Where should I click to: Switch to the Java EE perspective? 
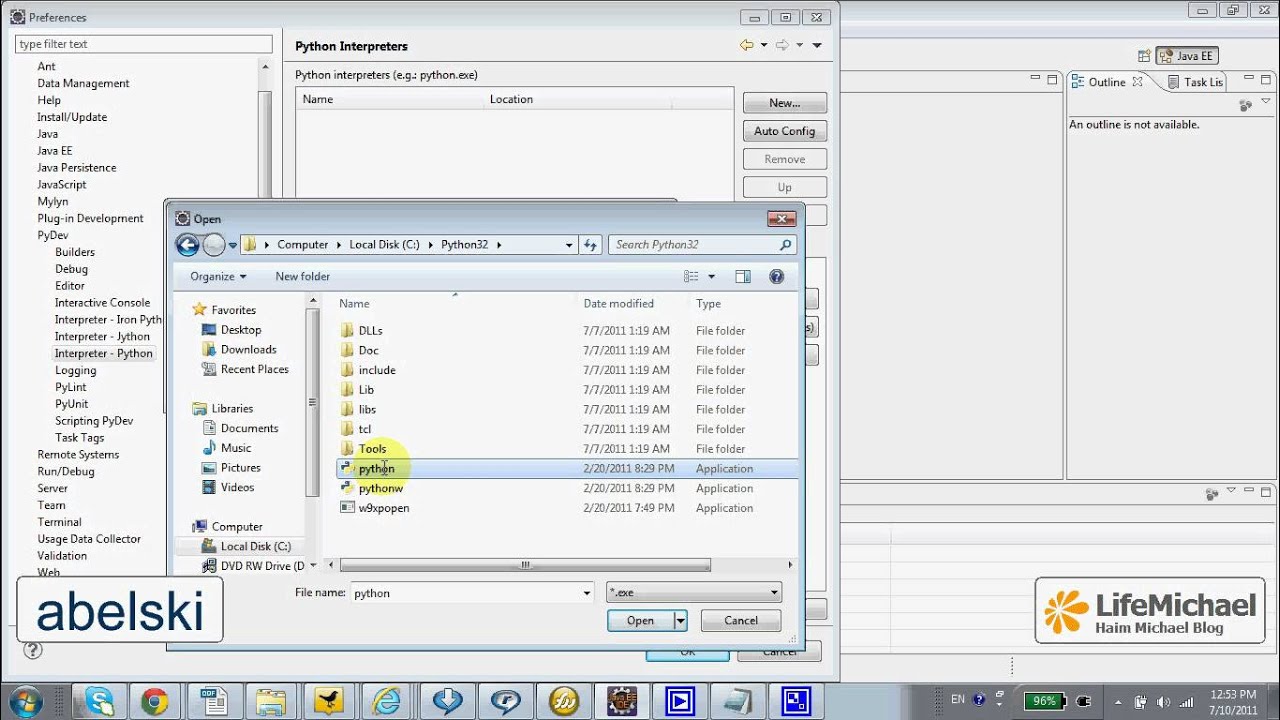[1186, 56]
